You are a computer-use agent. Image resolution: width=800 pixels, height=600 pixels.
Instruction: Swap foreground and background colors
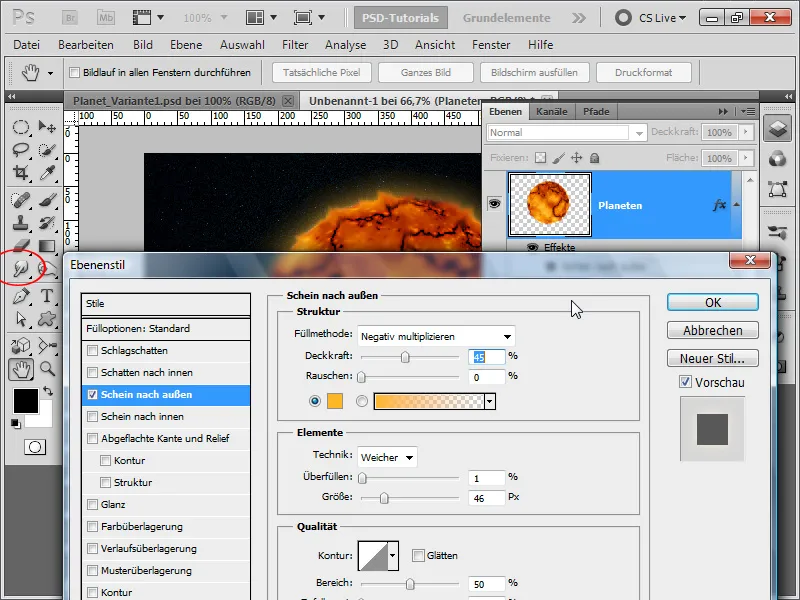pos(48,391)
